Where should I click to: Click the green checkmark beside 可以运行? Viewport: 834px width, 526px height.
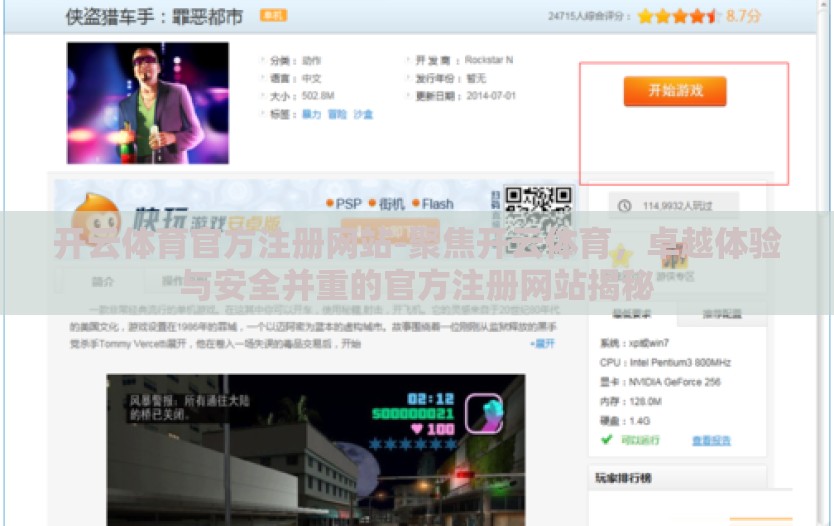pyautogui.click(x=607, y=439)
